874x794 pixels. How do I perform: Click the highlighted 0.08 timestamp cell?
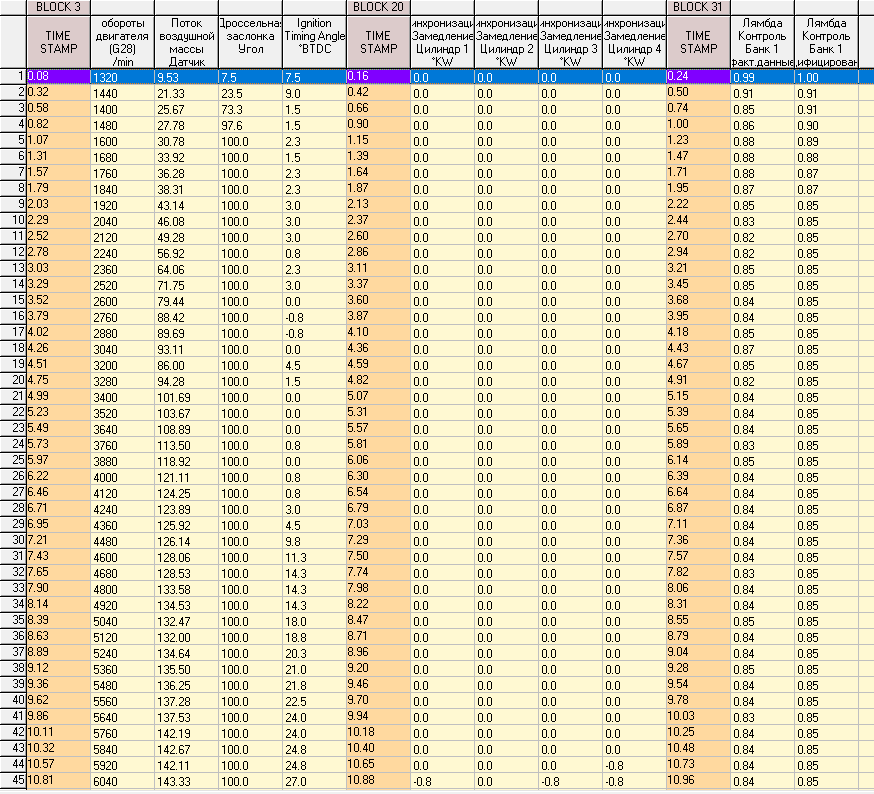[x=56, y=76]
